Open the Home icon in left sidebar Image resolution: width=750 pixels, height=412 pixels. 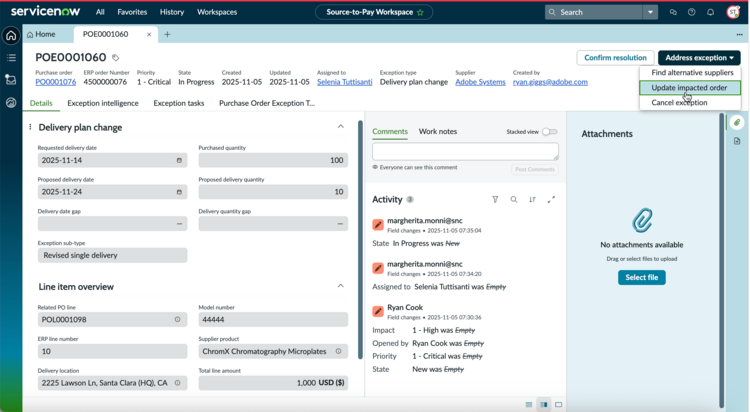(x=11, y=35)
